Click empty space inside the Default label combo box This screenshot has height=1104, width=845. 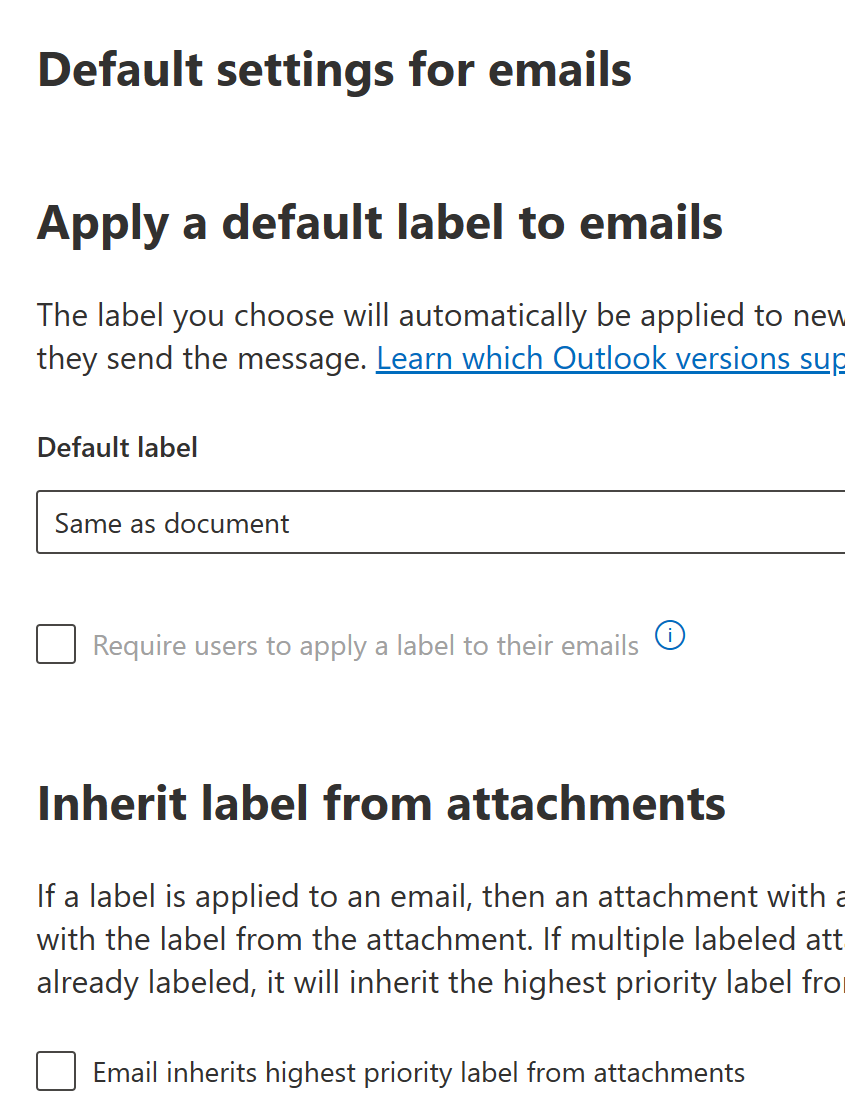tap(563, 522)
